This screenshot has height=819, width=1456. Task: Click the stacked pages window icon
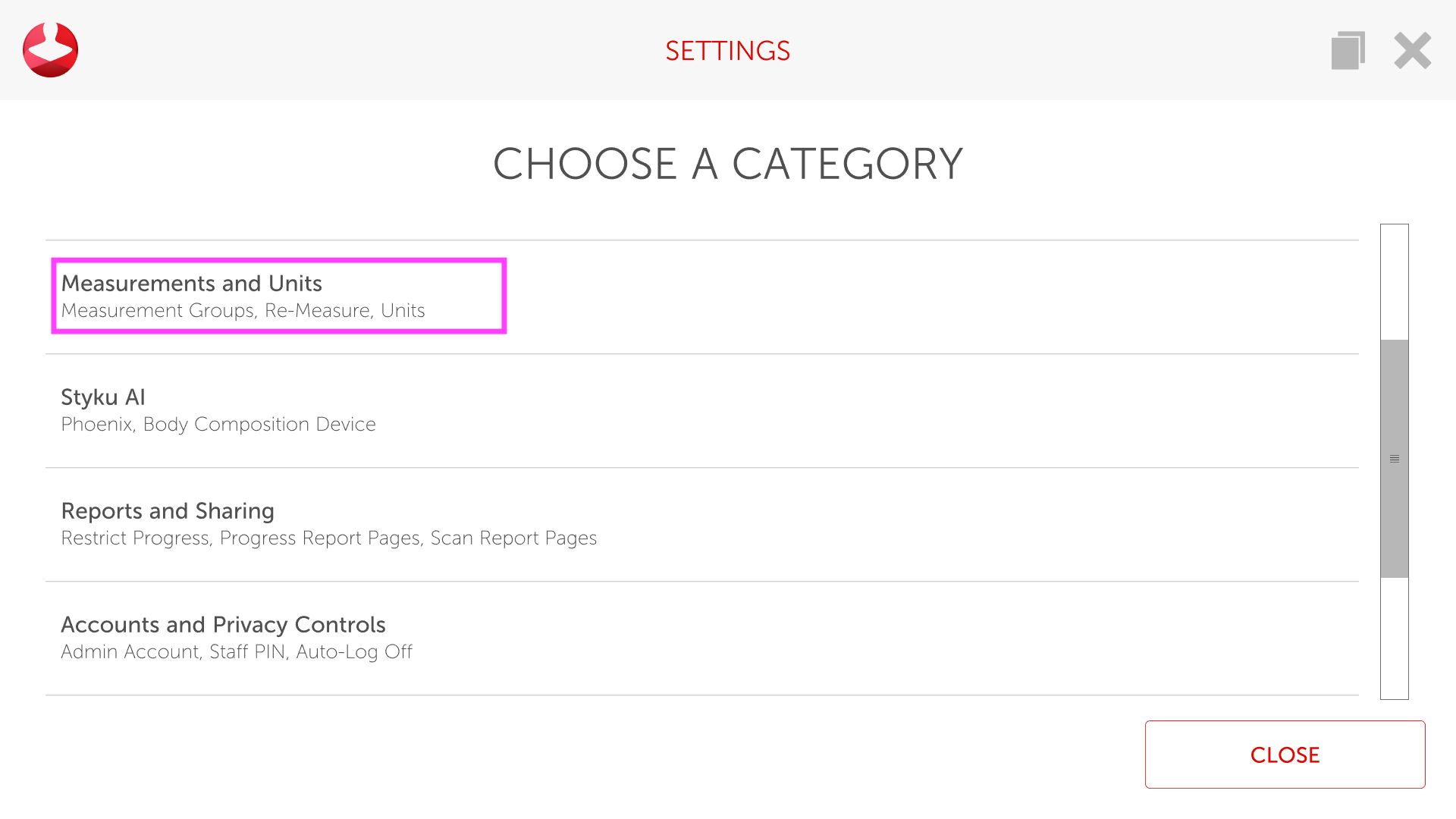pyautogui.click(x=1348, y=50)
